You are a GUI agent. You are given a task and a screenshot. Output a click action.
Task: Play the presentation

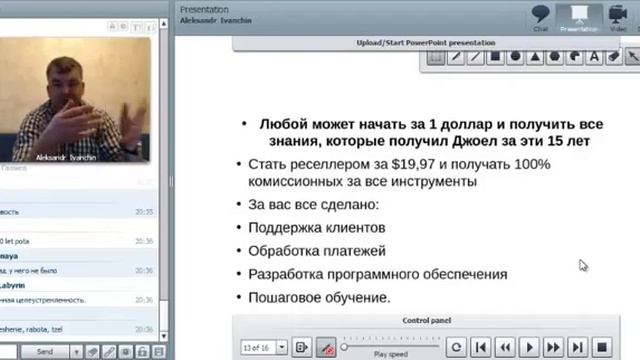[529, 347]
